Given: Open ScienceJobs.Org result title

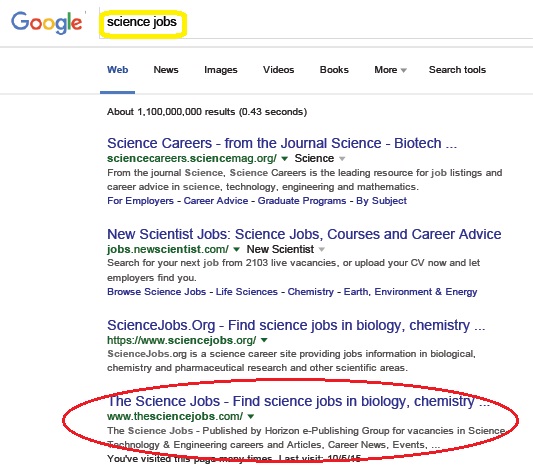Looking at the screenshot, I should (296, 325).
